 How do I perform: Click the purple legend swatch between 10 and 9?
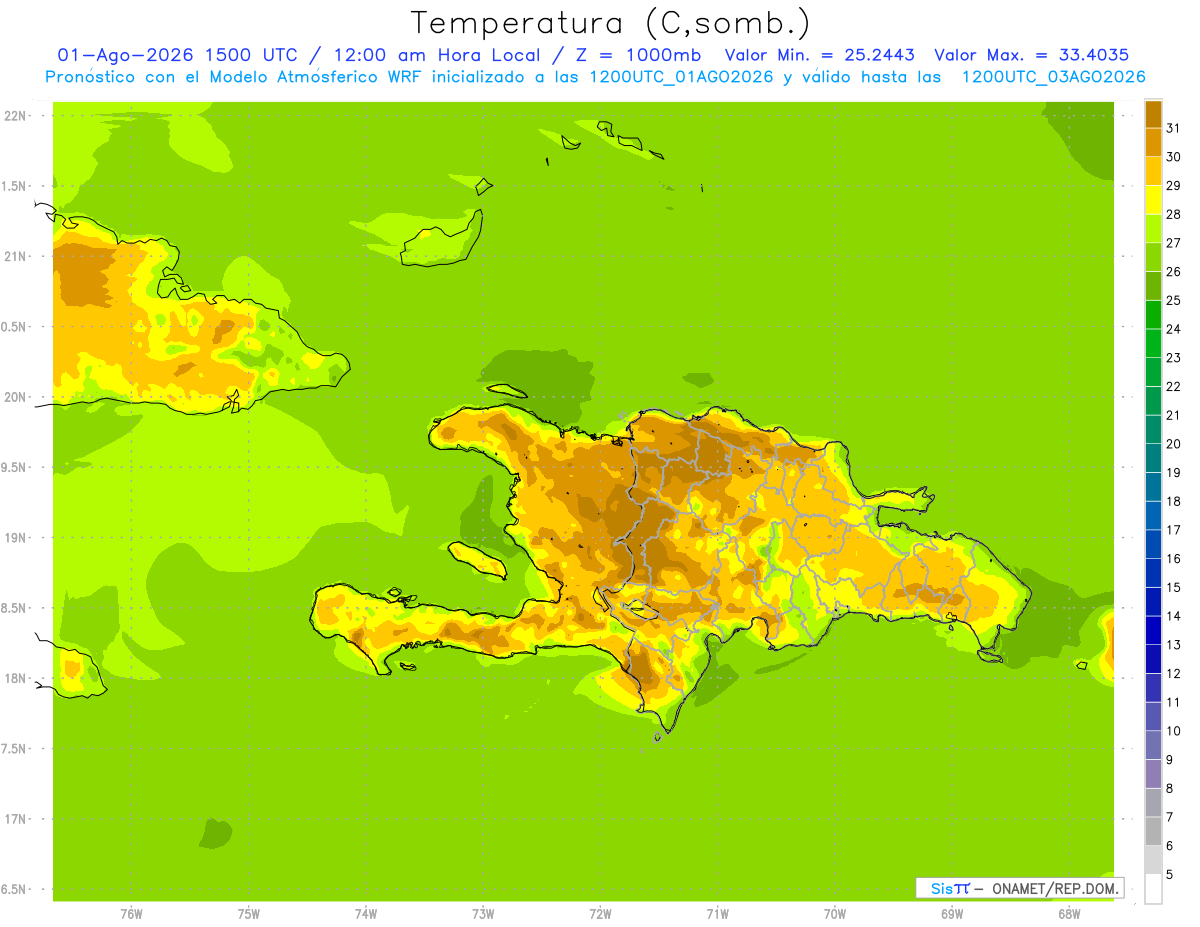[1153, 745]
